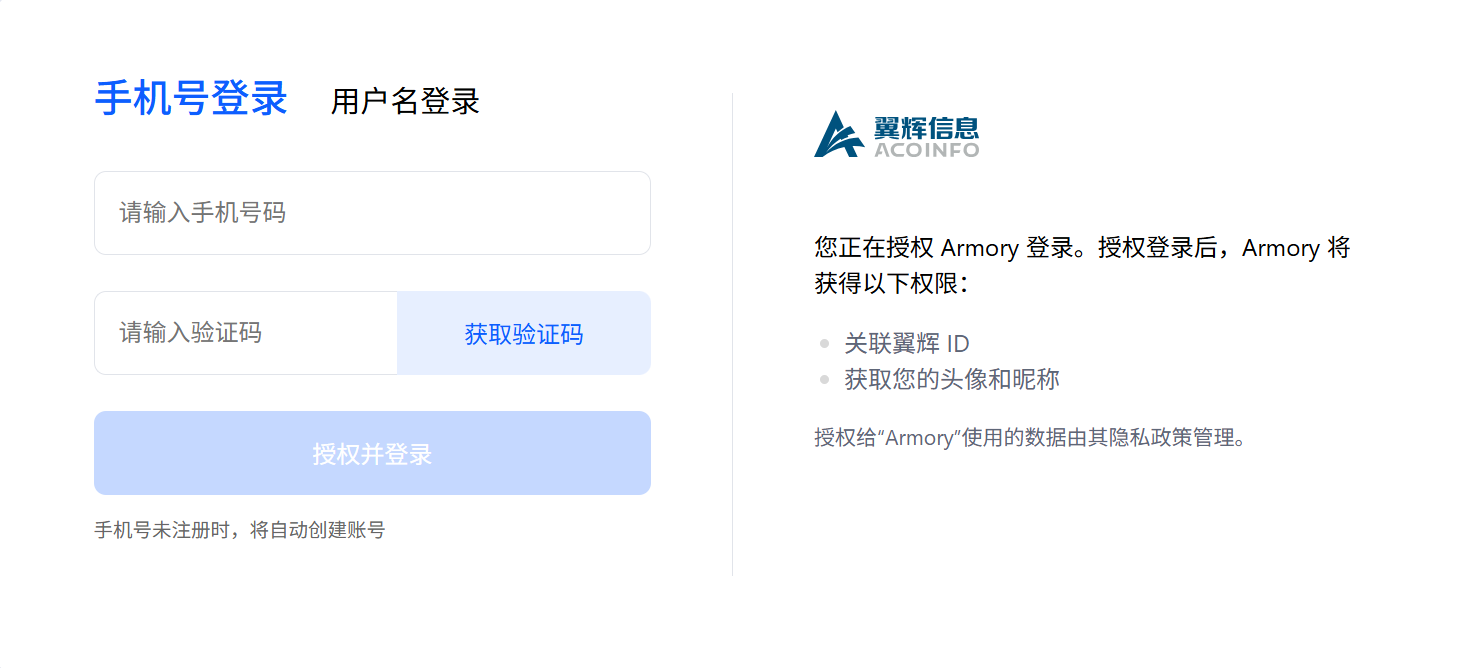Submit with the 授权并登录 button
1463x668 pixels.
tap(372, 453)
